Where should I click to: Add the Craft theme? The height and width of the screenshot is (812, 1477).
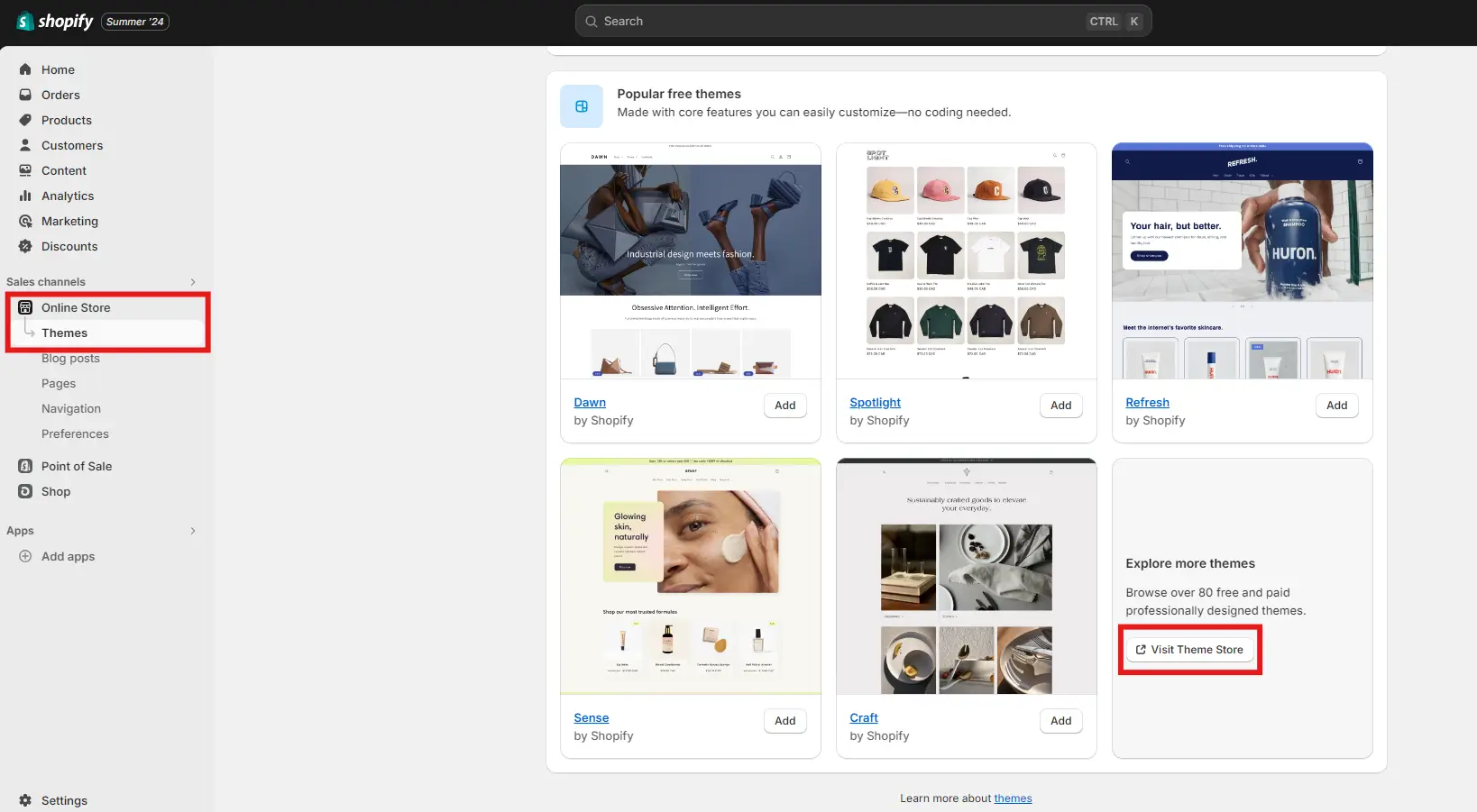[x=1061, y=721]
